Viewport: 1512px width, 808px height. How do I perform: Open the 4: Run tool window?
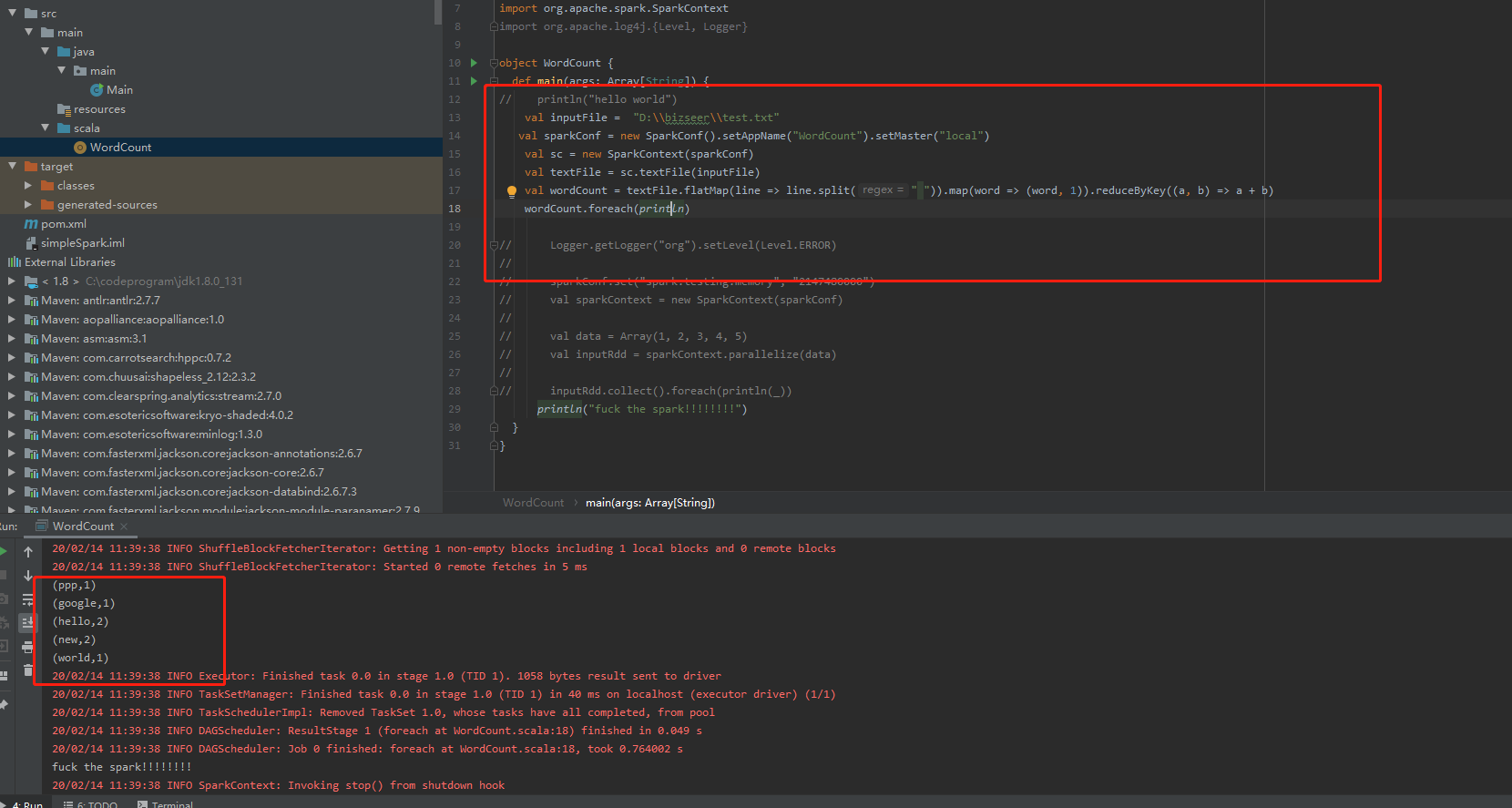click(22, 804)
